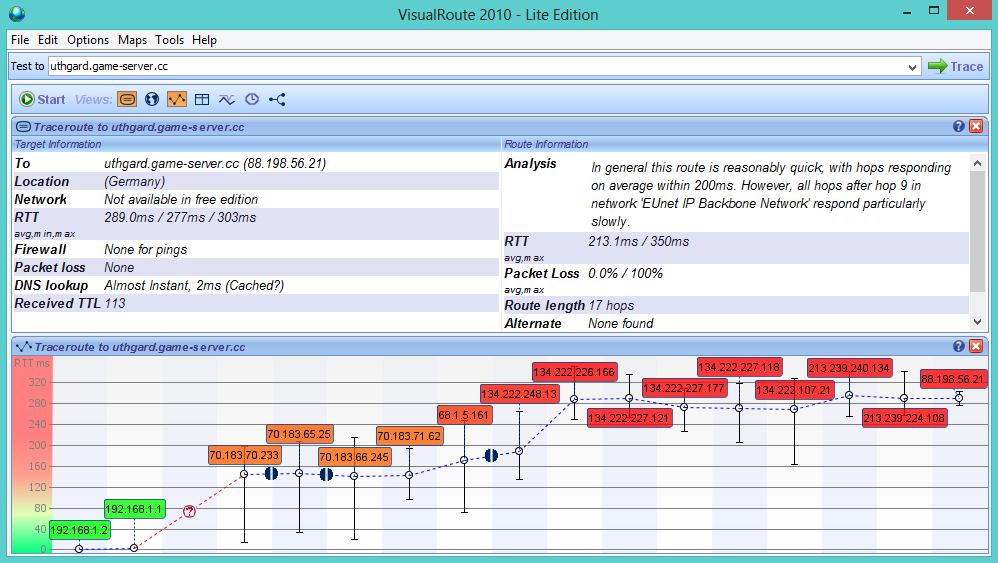Click the Received TTL value 113
The height and width of the screenshot is (563, 998).
point(115,303)
